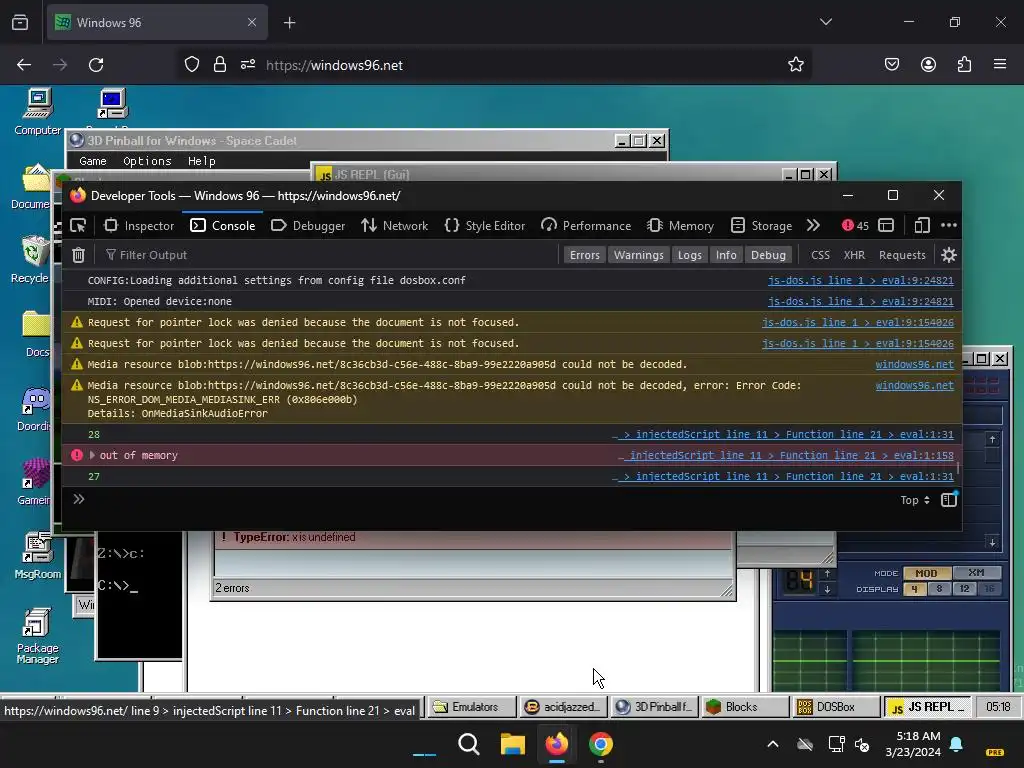Click the 45 errors counter badge
Screen dimensions: 1024x768
click(856, 225)
